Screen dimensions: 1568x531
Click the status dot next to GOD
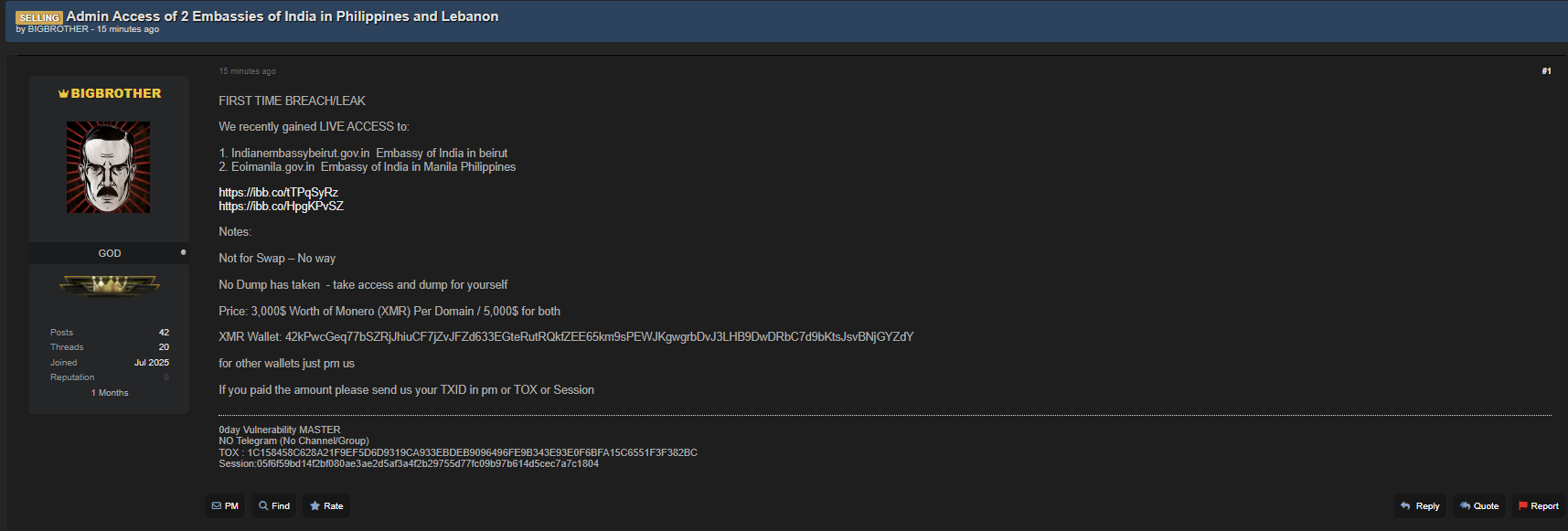tap(183, 252)
